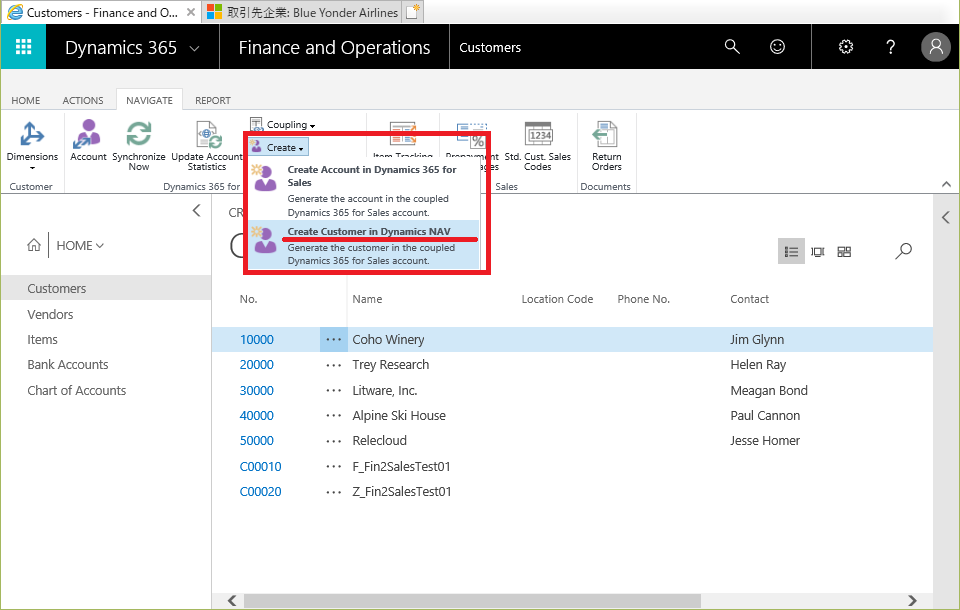Choose Create Customer in Dynamics NAV
Screen dimensions: 960x610
pyautogui.click(x=364, y=245)
